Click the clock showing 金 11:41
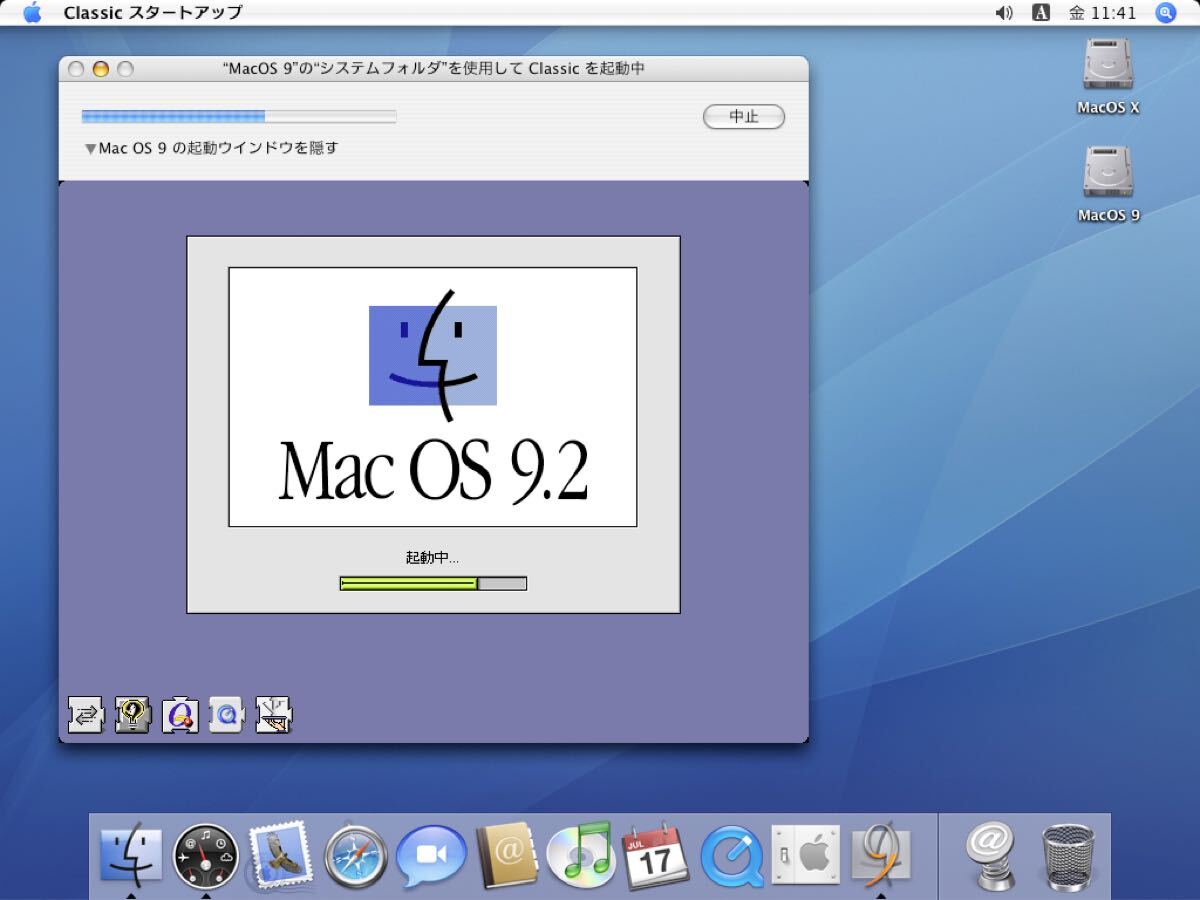 (1103, 13)
